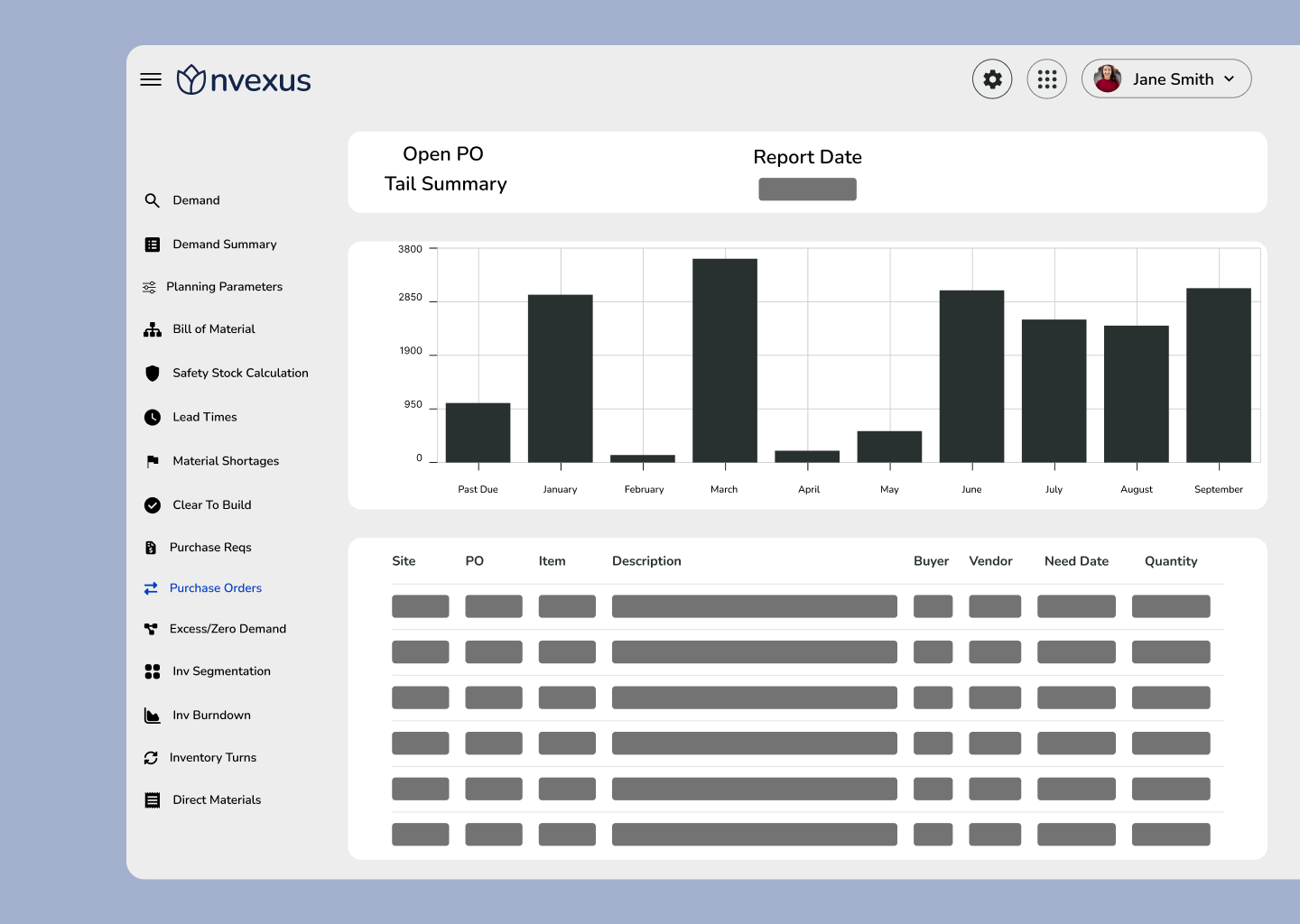Click the Inv Burndown chart icon
1300x924 pixels.
(x=152, y=716)
